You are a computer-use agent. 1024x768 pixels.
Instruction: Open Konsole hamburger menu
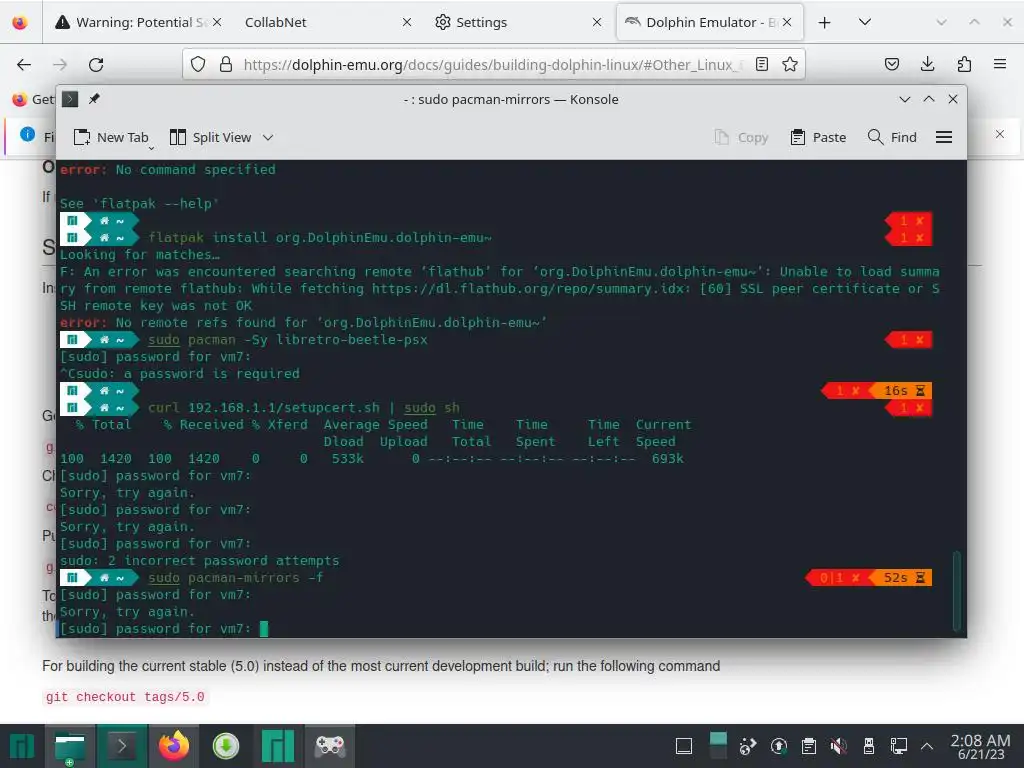click(944, 137)
